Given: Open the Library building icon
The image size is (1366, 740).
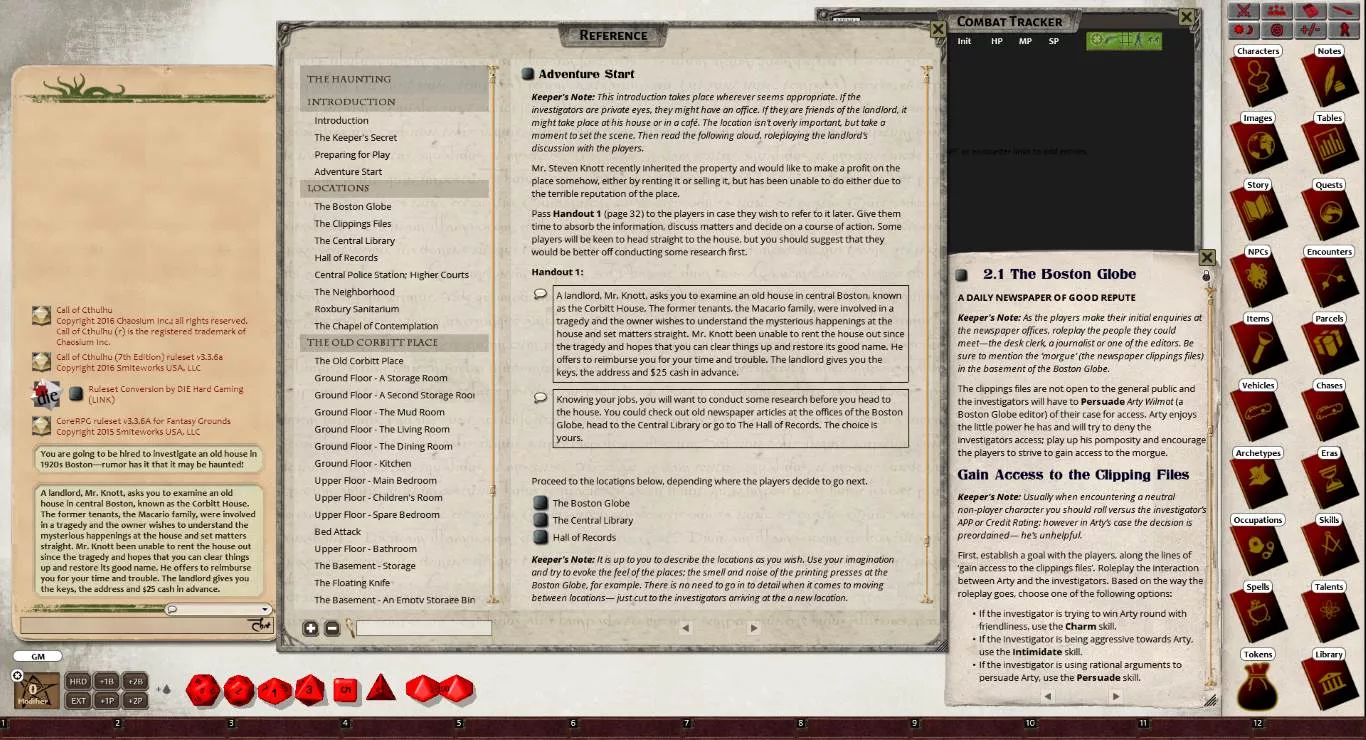Looking at the screenshot, I should [1329, 680].
